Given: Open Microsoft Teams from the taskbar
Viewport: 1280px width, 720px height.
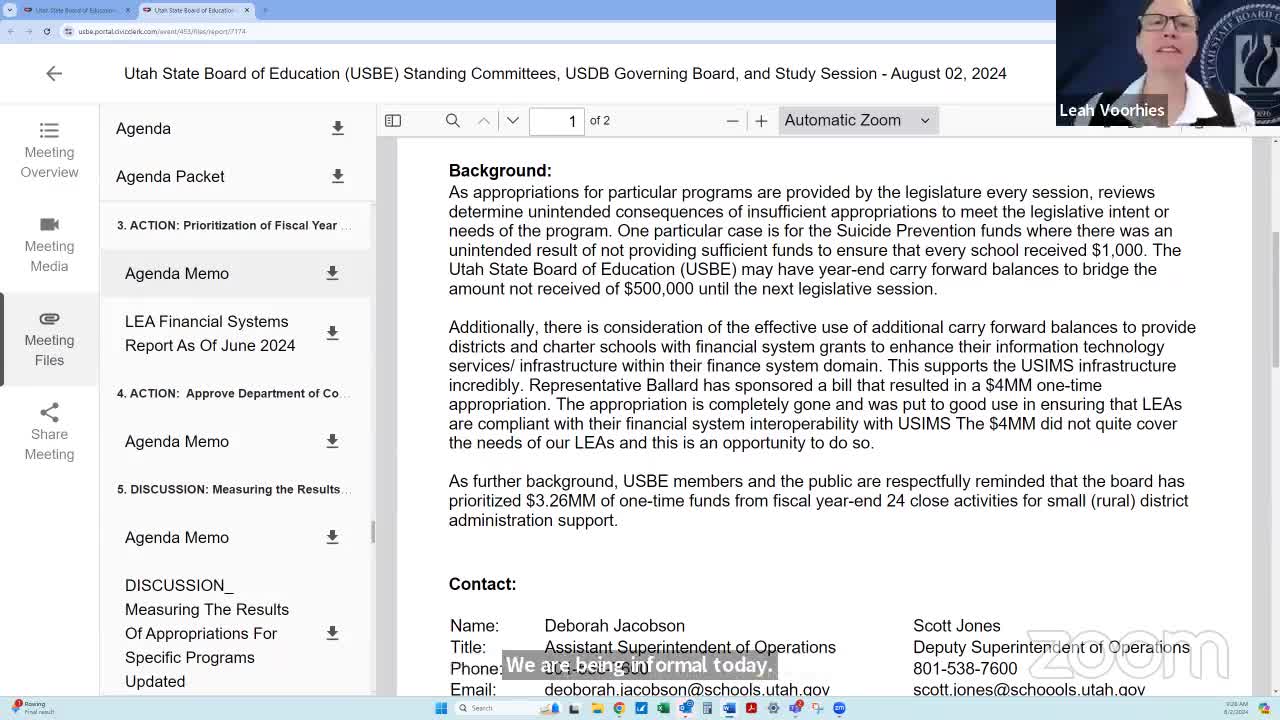Looking at the screenshot, I should [795, 708].
